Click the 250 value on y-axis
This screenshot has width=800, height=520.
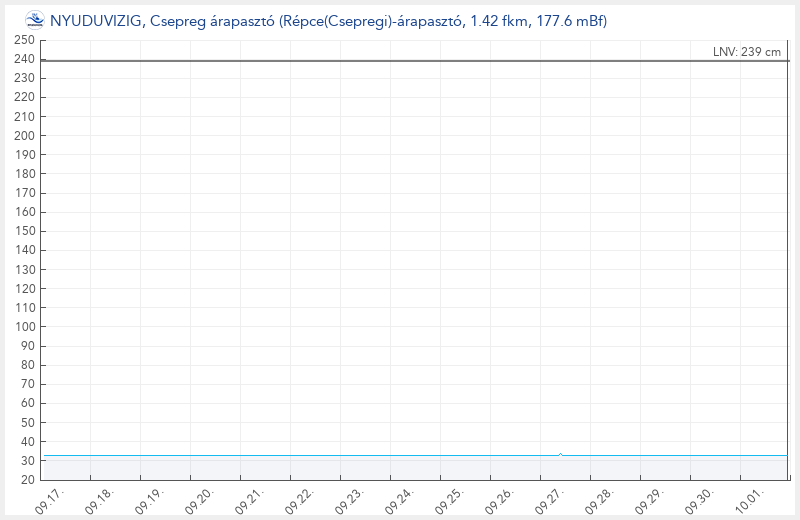pos(25,40)
